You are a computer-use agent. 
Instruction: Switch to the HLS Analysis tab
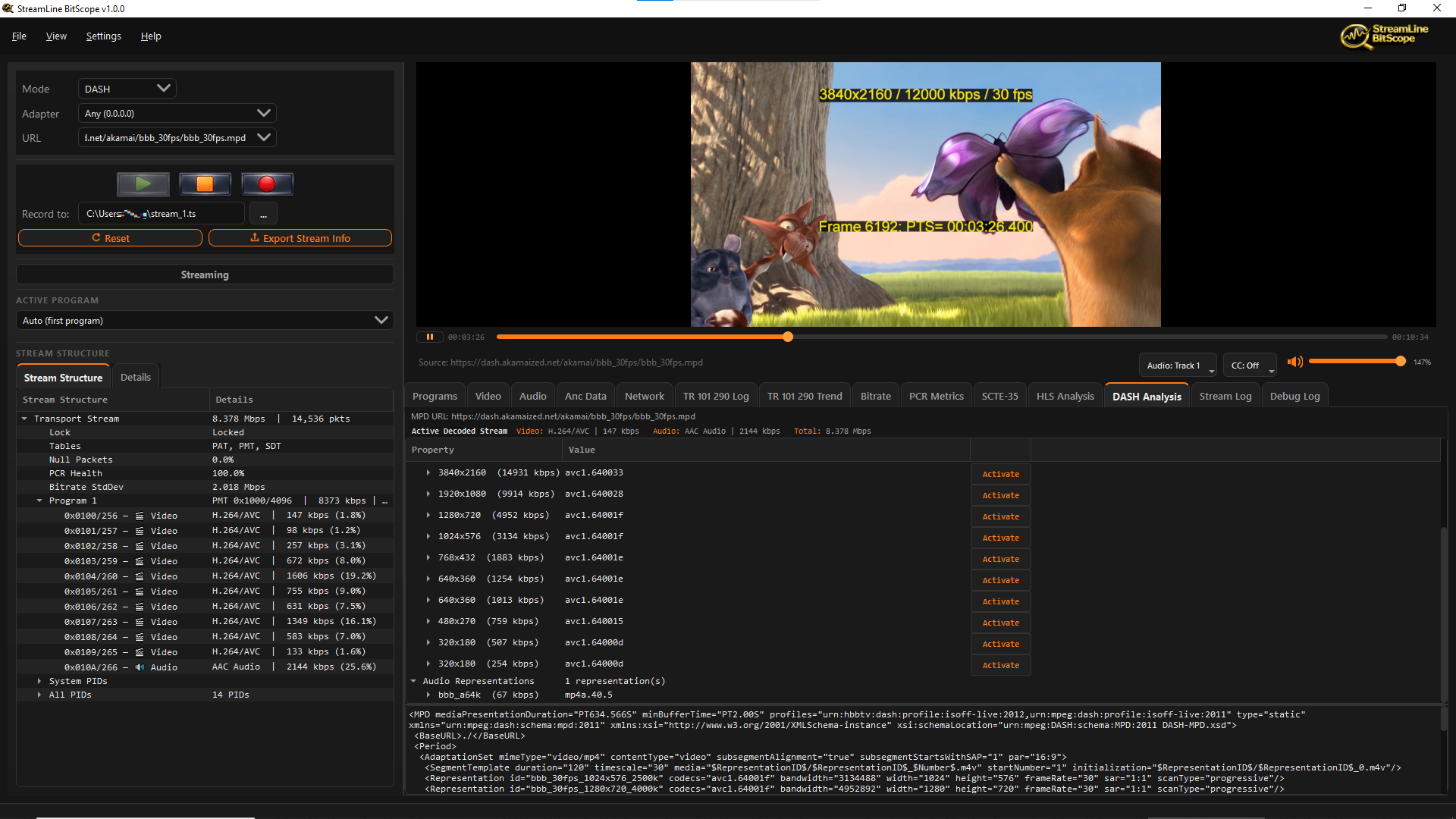coord(1065,397)
